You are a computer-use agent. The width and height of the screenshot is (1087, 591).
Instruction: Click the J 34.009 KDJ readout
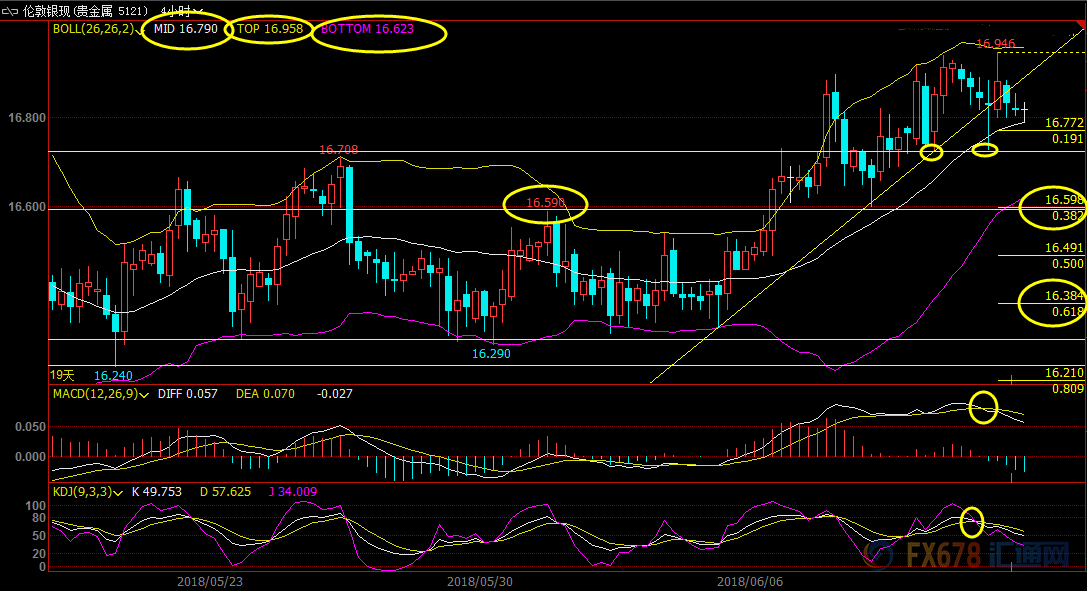293,492
